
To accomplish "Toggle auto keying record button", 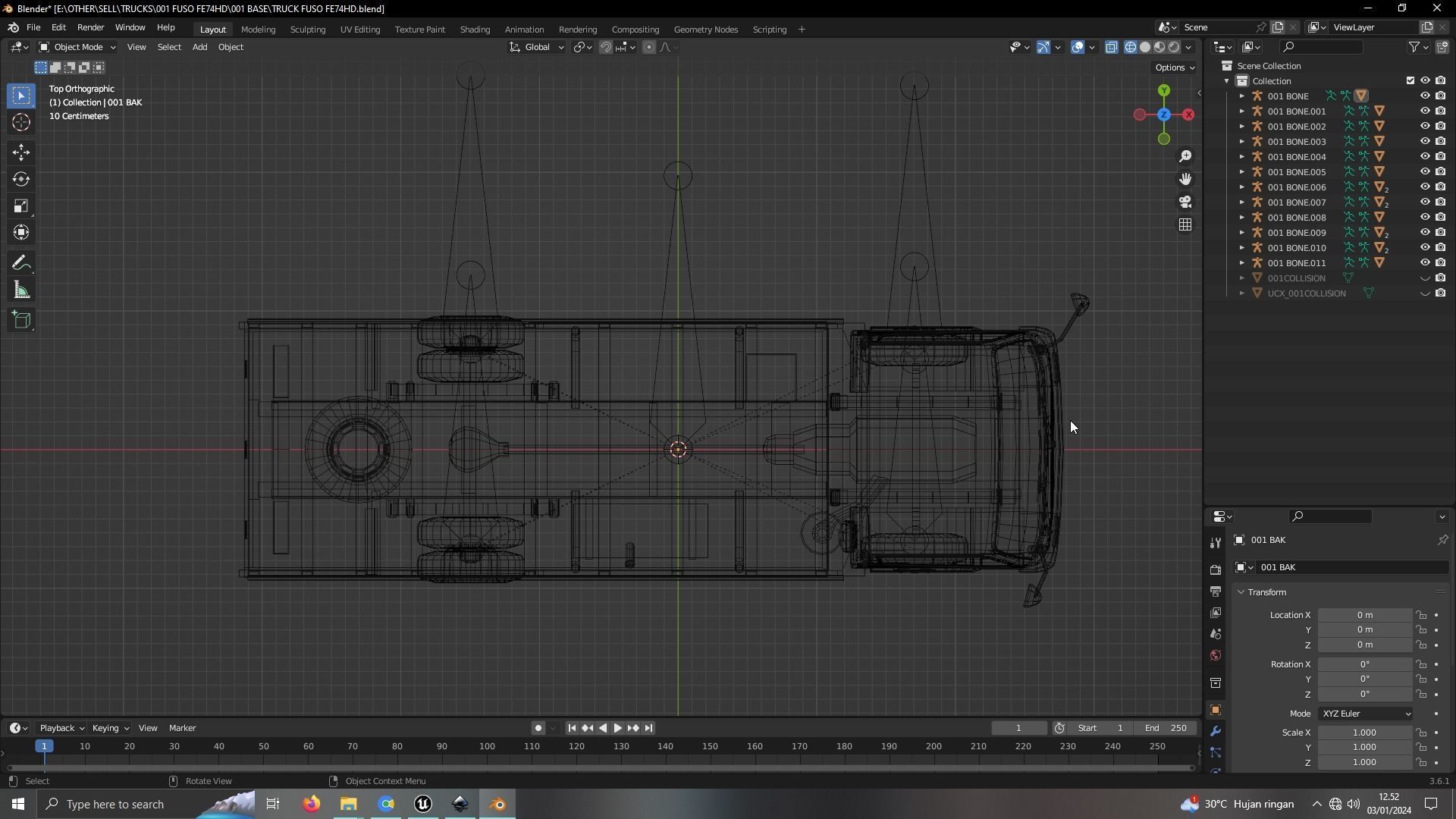I will [538, 728].
